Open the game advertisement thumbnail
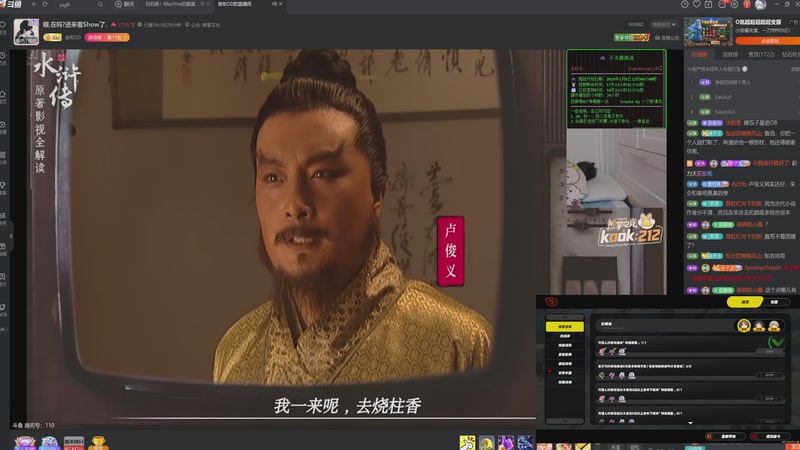Image resolution: width=800 pixels, height=450 pixels. coord(708,31)
